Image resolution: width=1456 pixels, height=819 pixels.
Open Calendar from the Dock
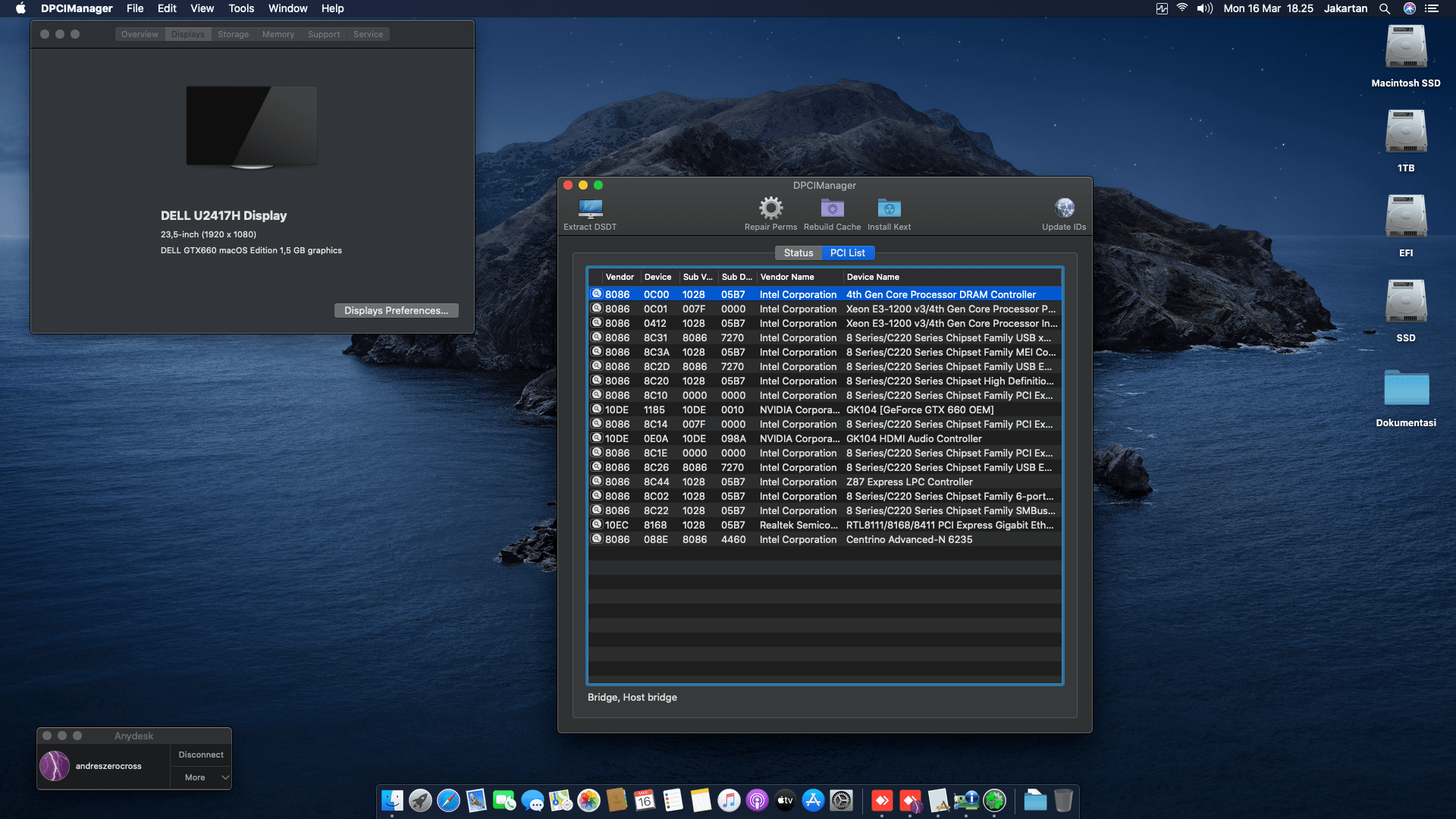[x=645, y=800]
